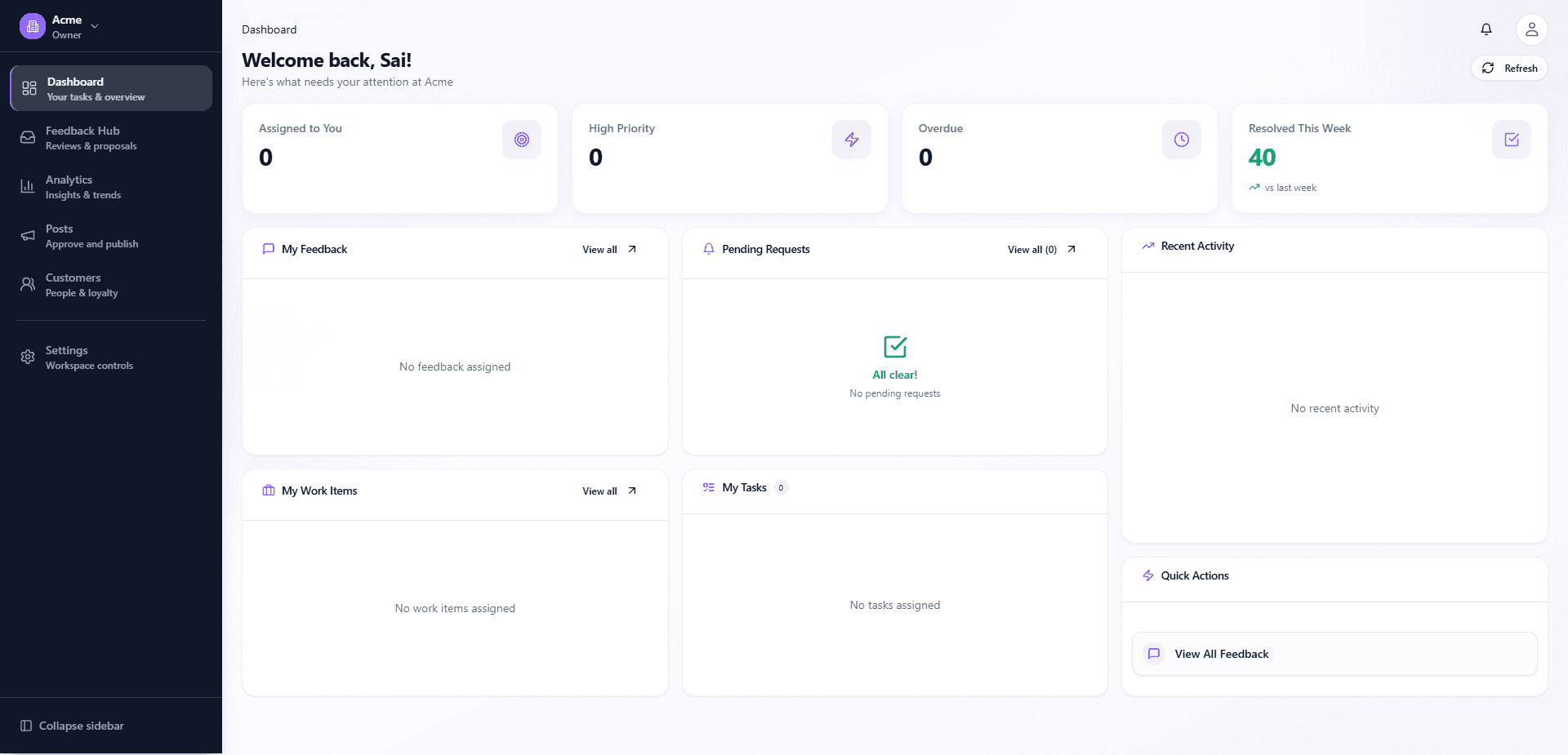The height and width of the screenshot is (755, 1568).
Task: Click the Customers people icon
Action: point(28,284)
